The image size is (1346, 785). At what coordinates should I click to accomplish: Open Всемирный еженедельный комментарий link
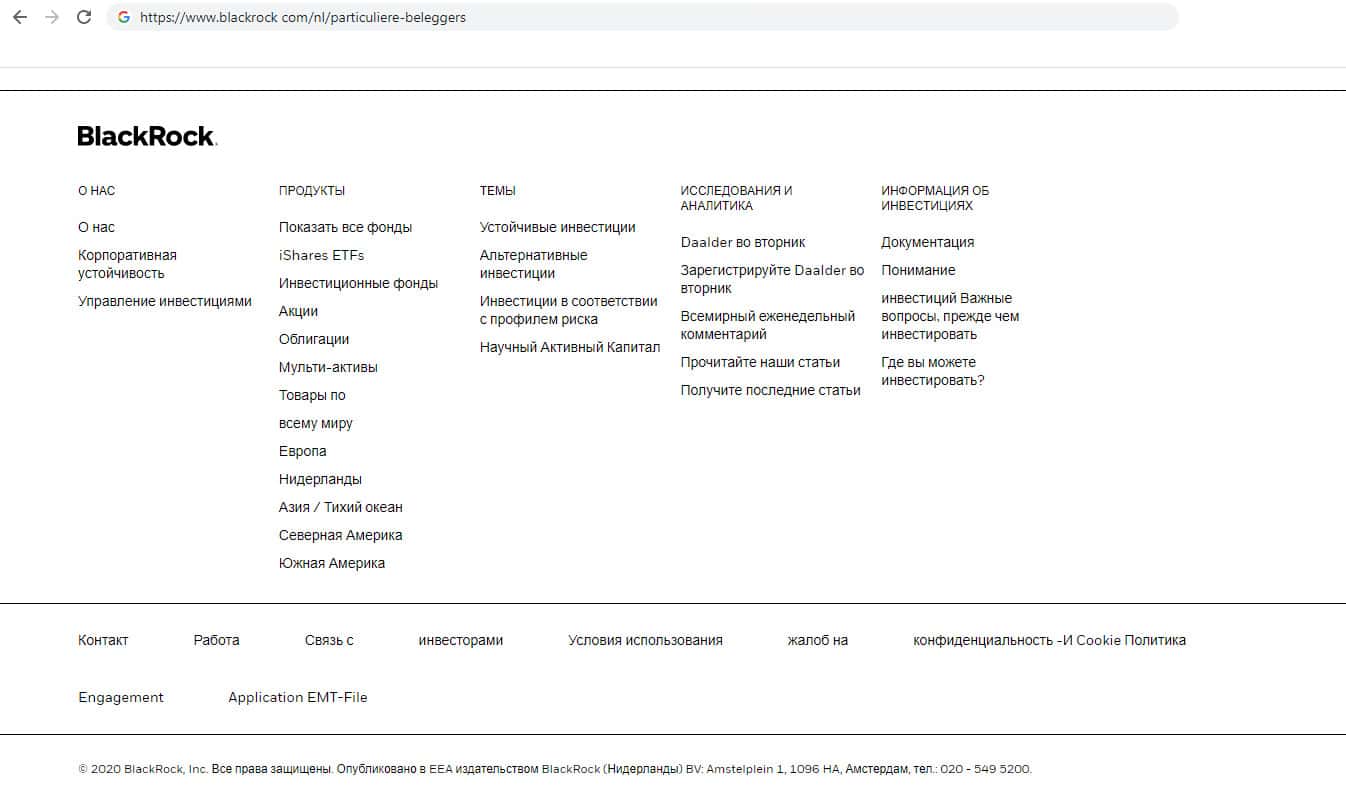coord(767,325)
